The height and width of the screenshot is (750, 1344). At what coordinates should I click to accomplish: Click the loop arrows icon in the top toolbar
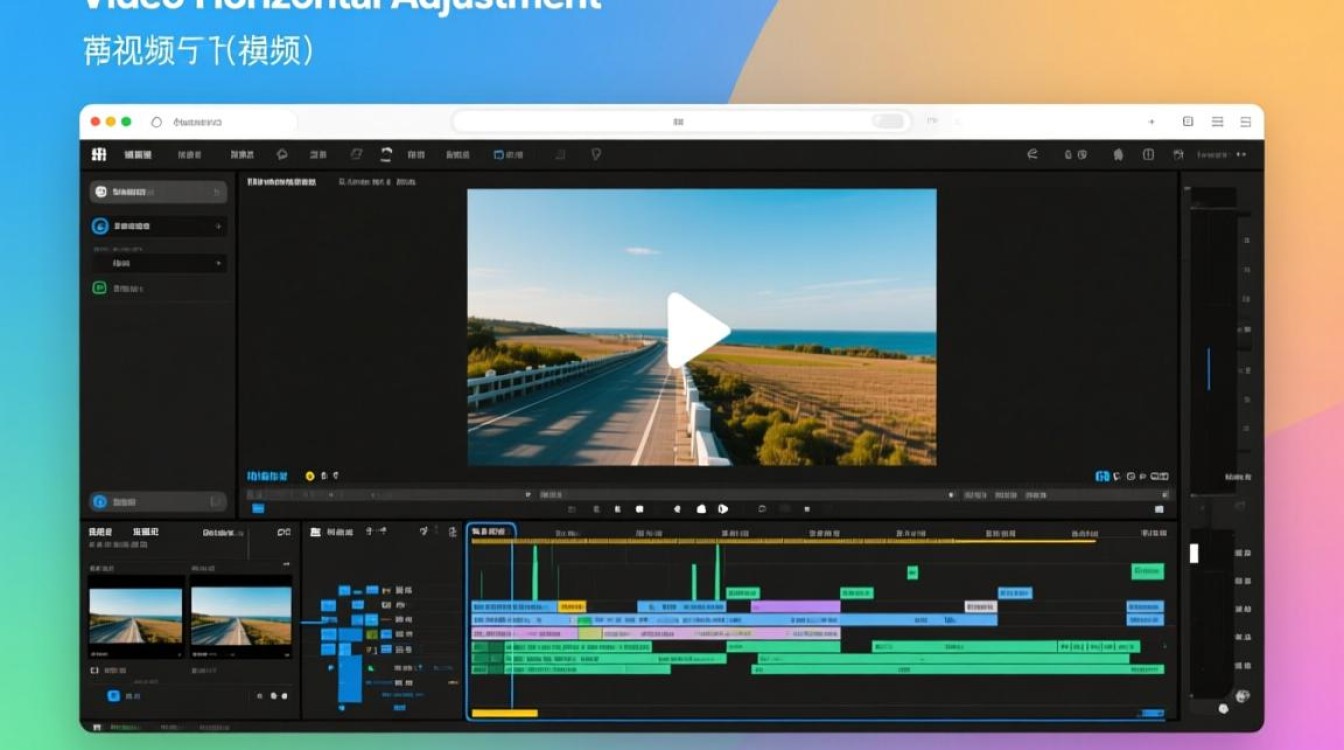pyautogui.click(x=386, y=154)
